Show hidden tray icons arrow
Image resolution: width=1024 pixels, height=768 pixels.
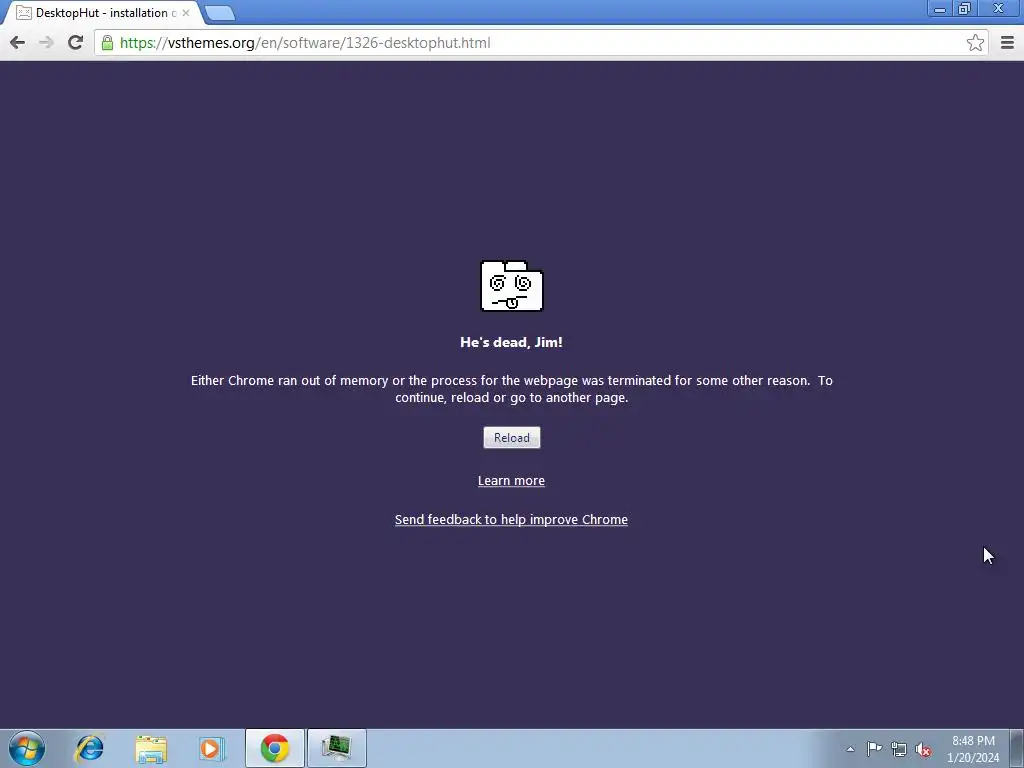click(x=850, y=749)
